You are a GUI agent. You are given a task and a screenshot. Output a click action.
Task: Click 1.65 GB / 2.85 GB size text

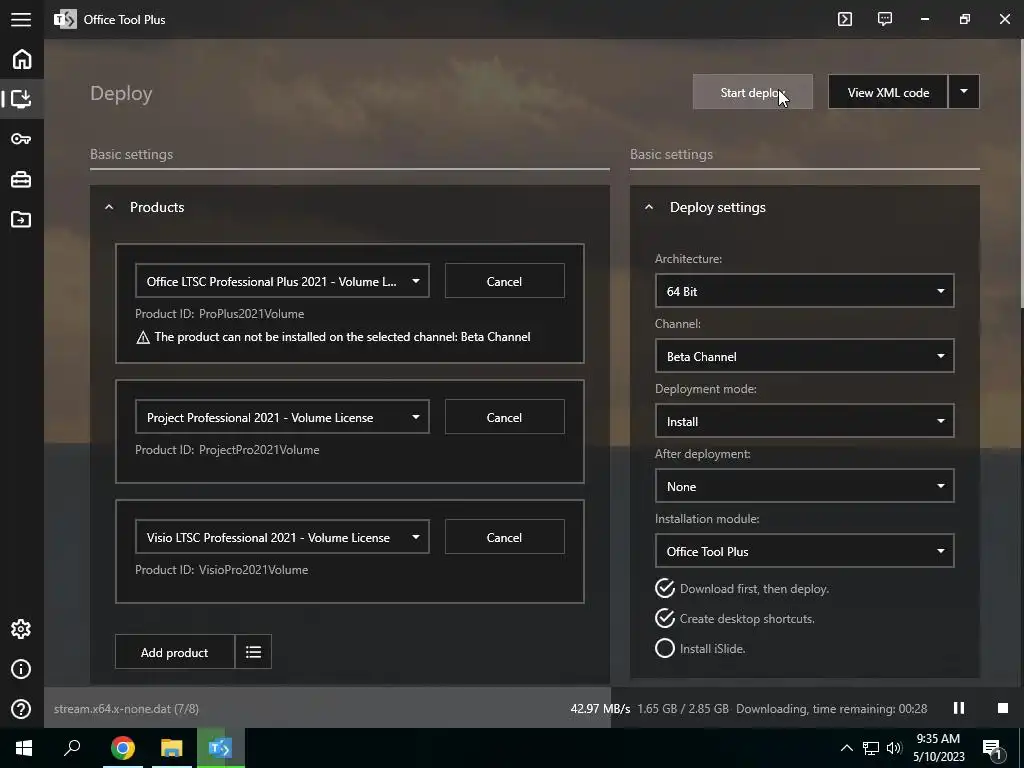pyautogui.click(x=683, y=709)
